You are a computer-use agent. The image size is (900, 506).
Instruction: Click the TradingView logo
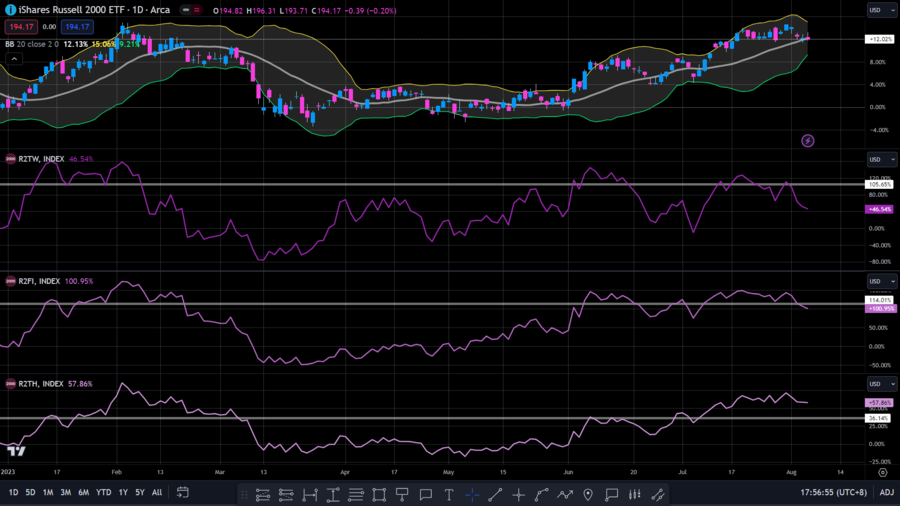click(16, 451)
